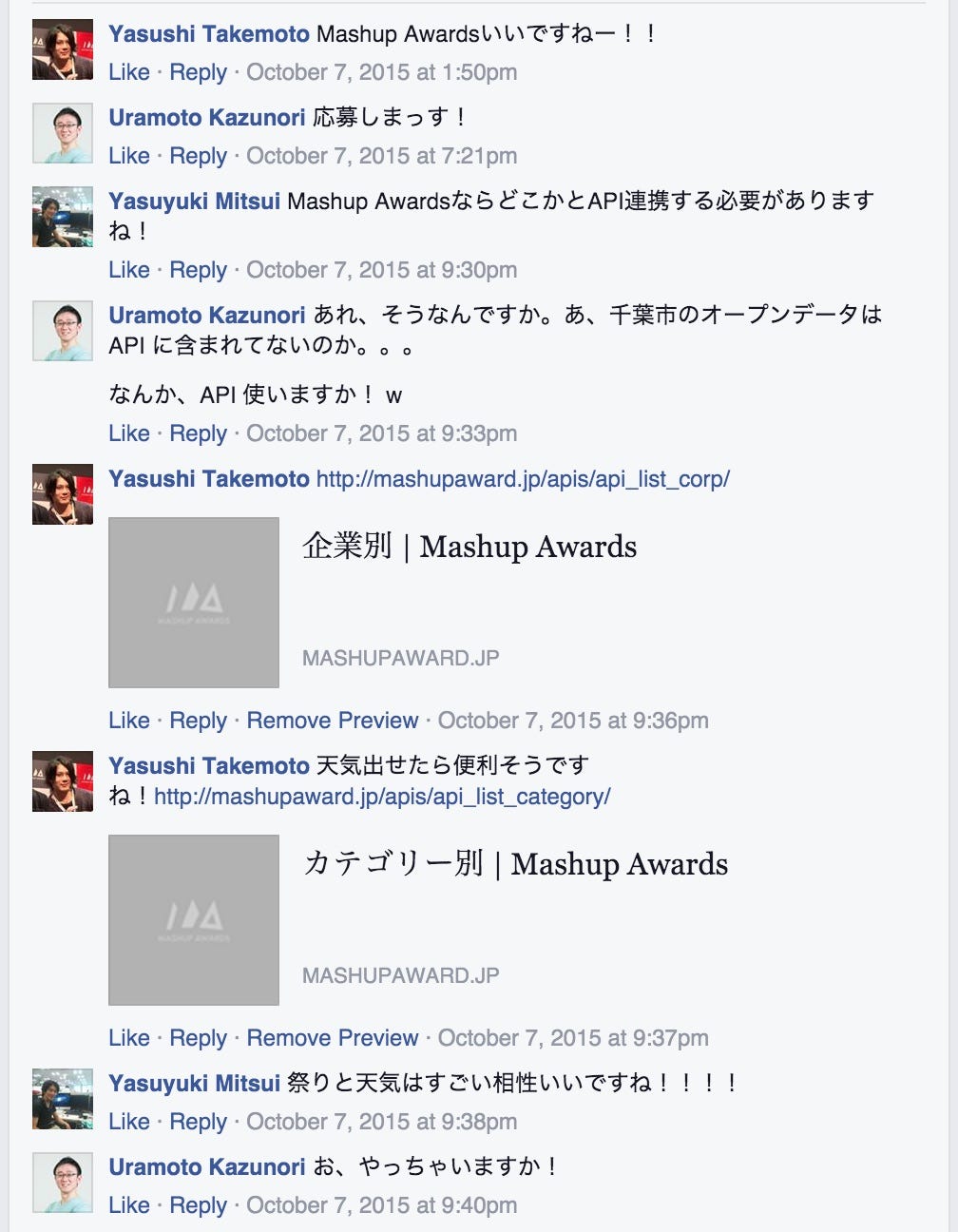The image size is (958, 1232).
Task: Click Uramoto Kazunori's avatar on 9:40pm comment
Action: click(63, 1183)
